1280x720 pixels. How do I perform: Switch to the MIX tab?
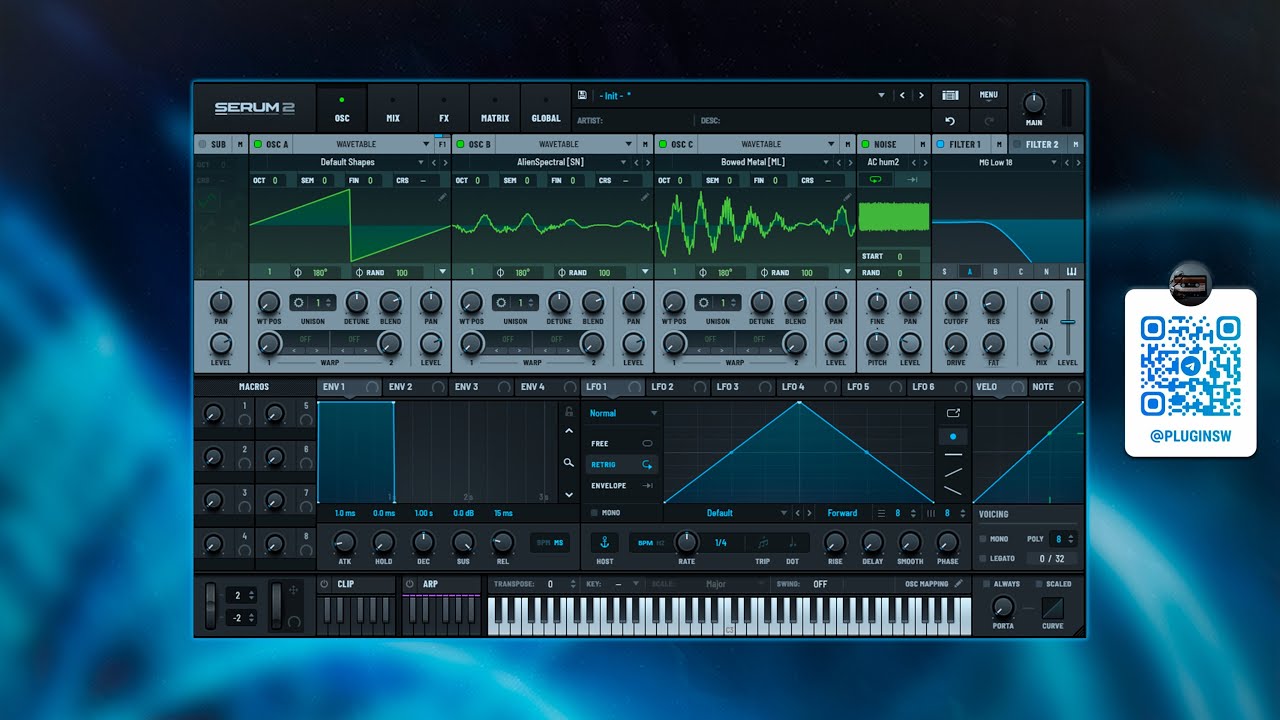(x=393, y=110)
